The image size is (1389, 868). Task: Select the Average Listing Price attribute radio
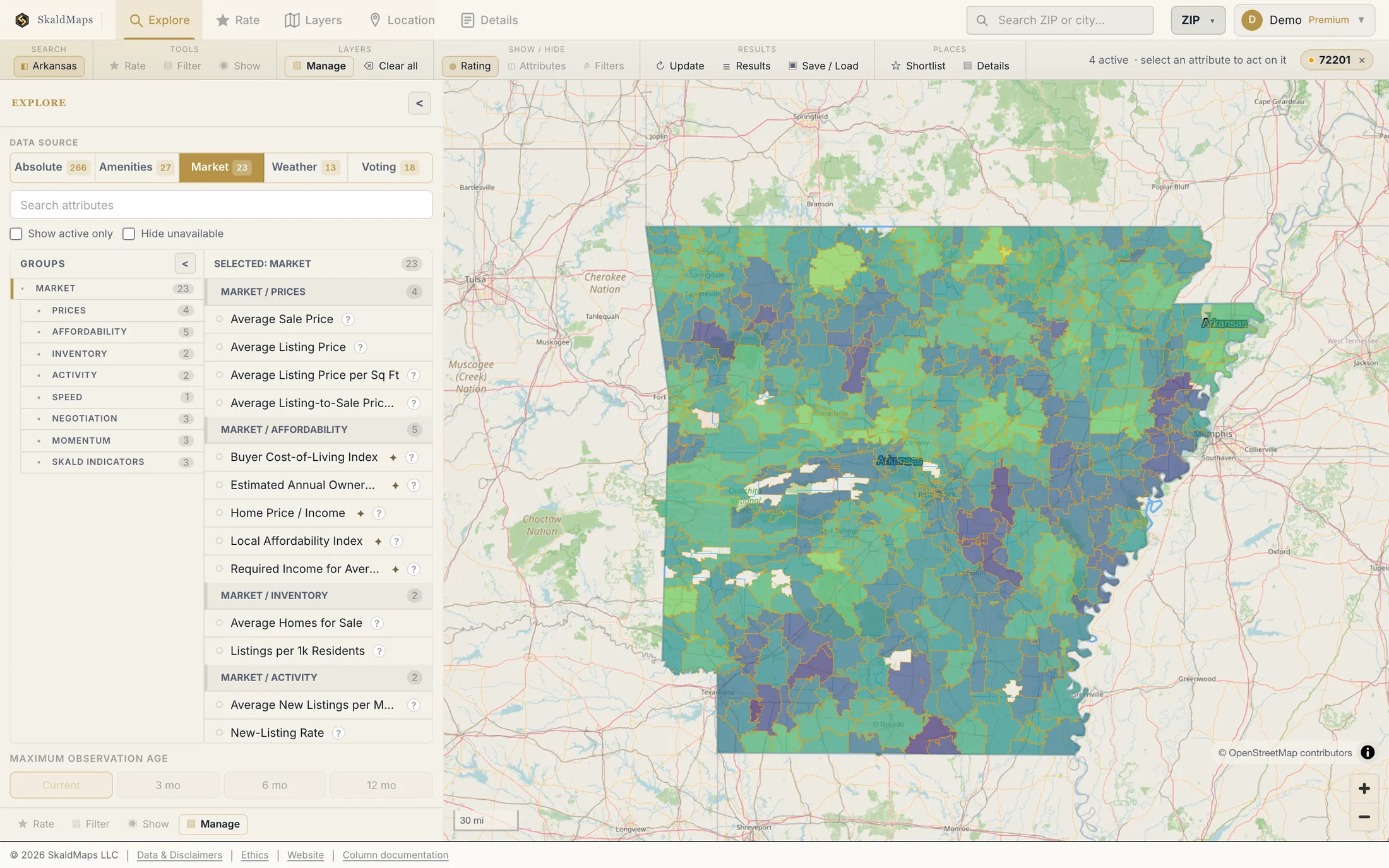(220, 347)
